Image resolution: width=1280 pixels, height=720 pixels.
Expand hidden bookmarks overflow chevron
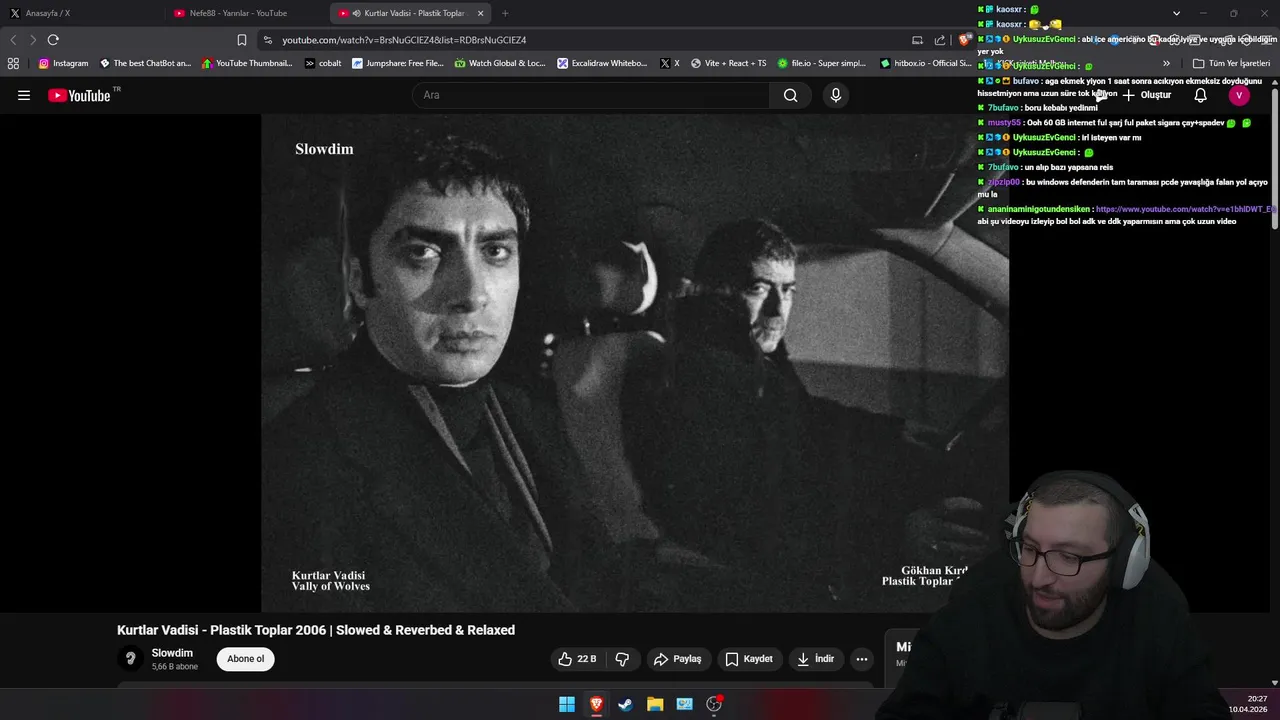[1166, 63]
